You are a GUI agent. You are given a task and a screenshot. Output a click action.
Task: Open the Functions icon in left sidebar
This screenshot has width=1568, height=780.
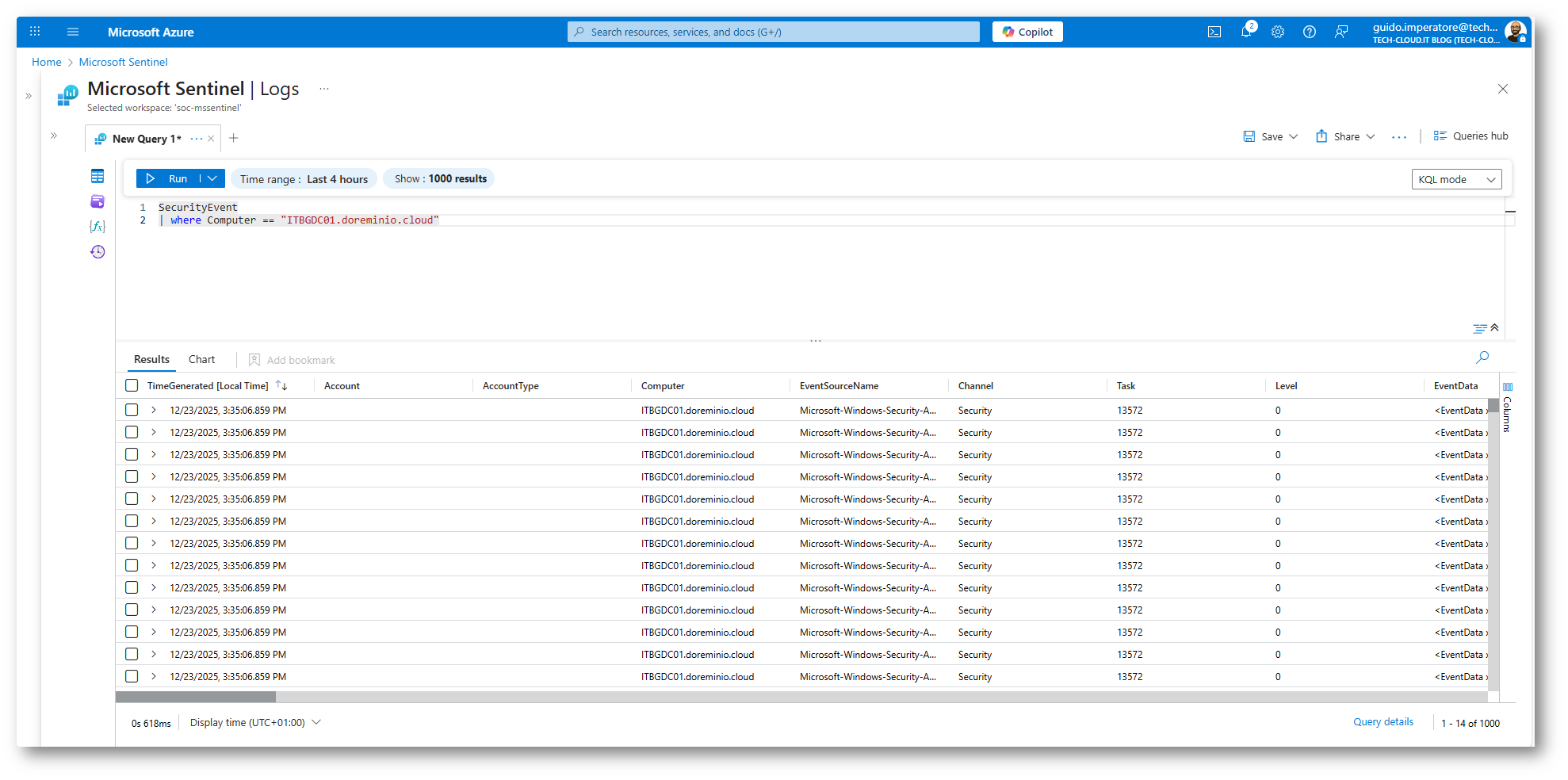point(98,227)
